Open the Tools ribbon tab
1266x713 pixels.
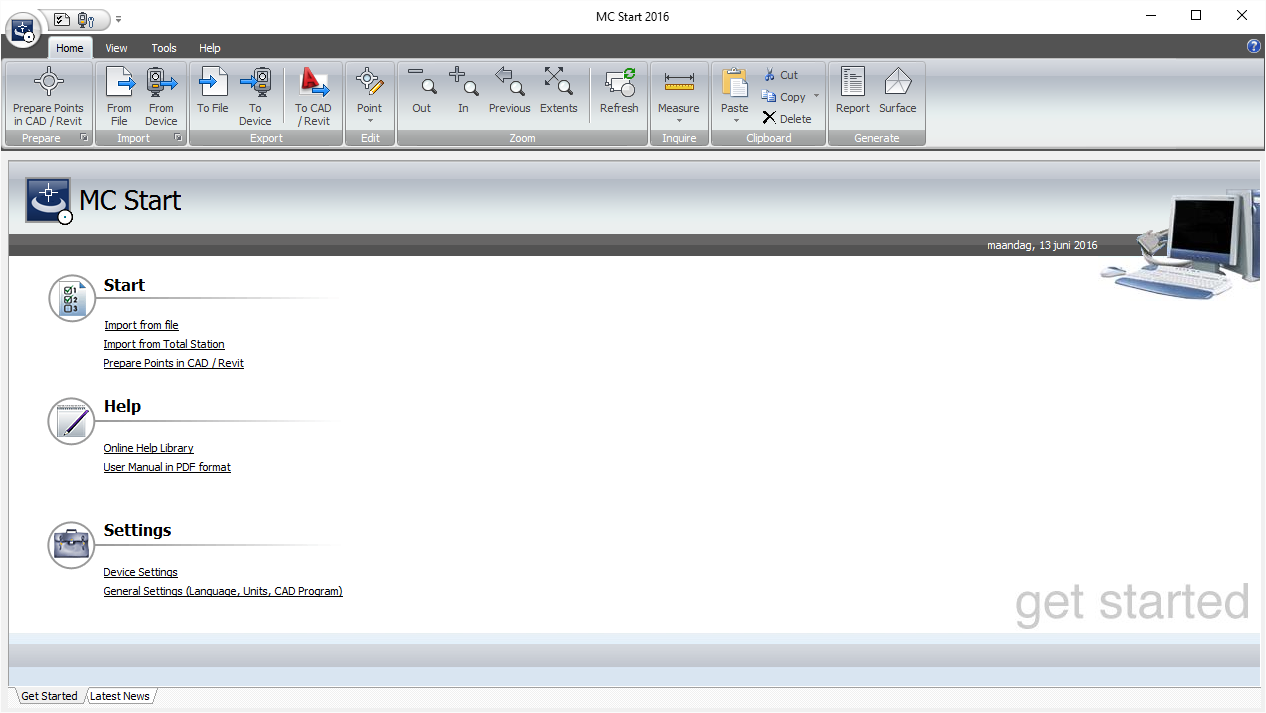[x=164, y=48]
